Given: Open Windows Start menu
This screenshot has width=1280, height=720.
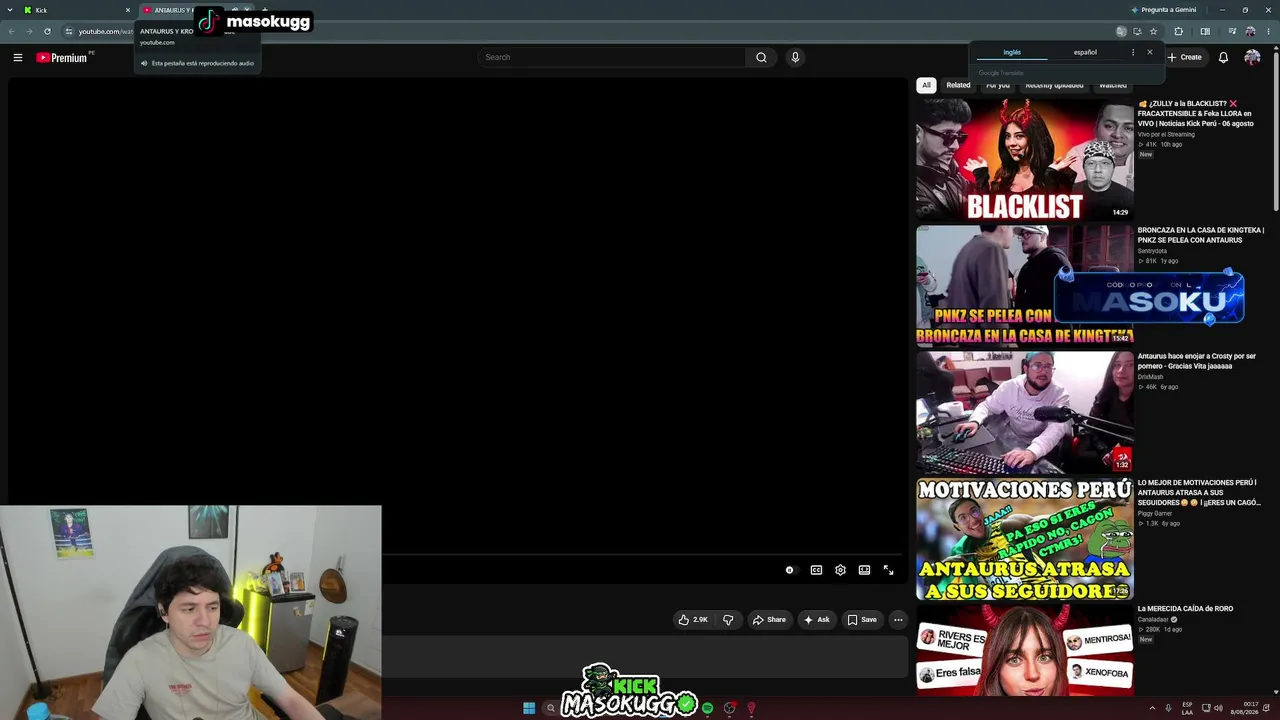Looking at the screenshot, I should pyautogui.click(x=529, y=708).
